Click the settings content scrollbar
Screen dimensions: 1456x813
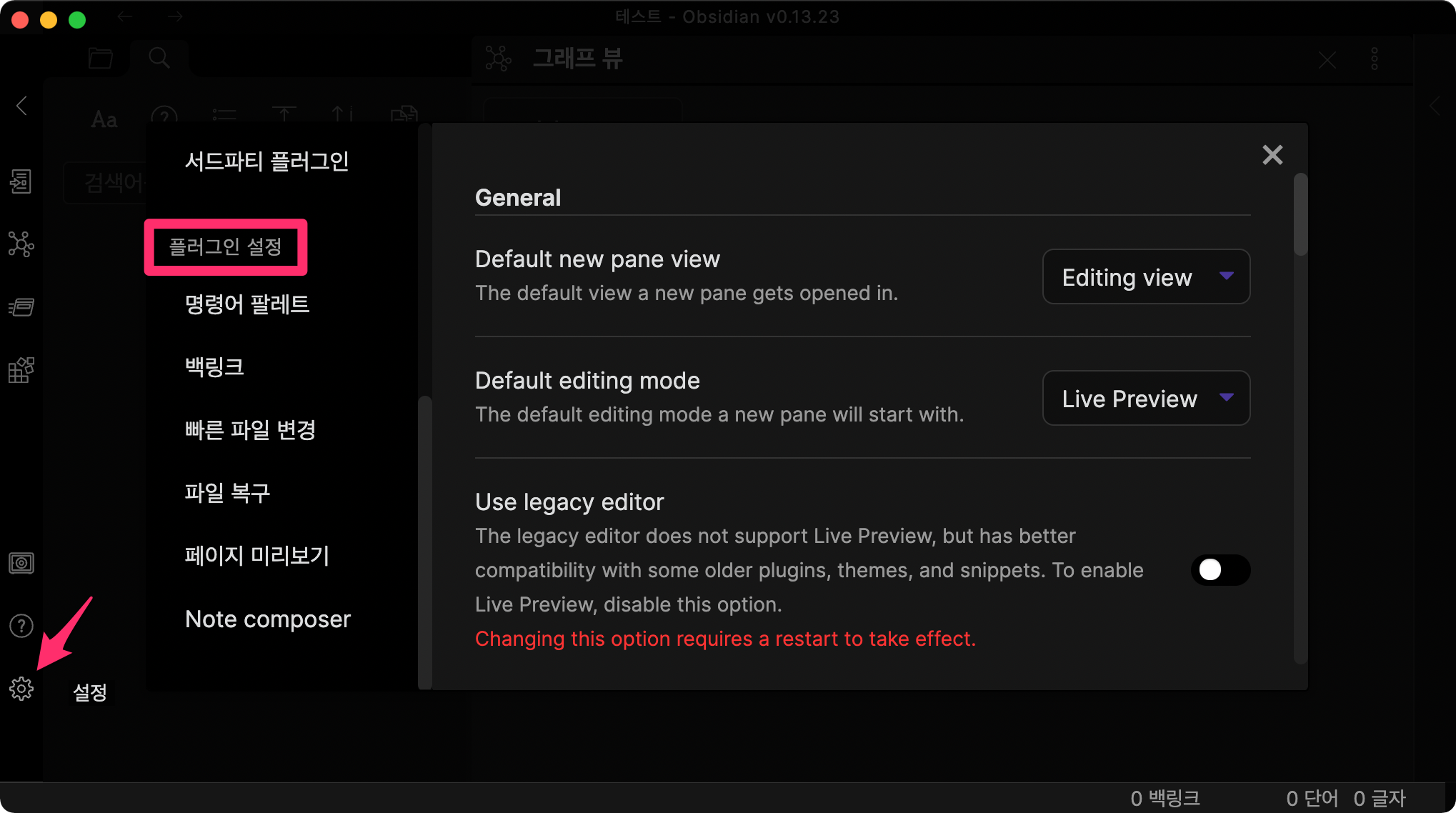tap(1300, 214)
